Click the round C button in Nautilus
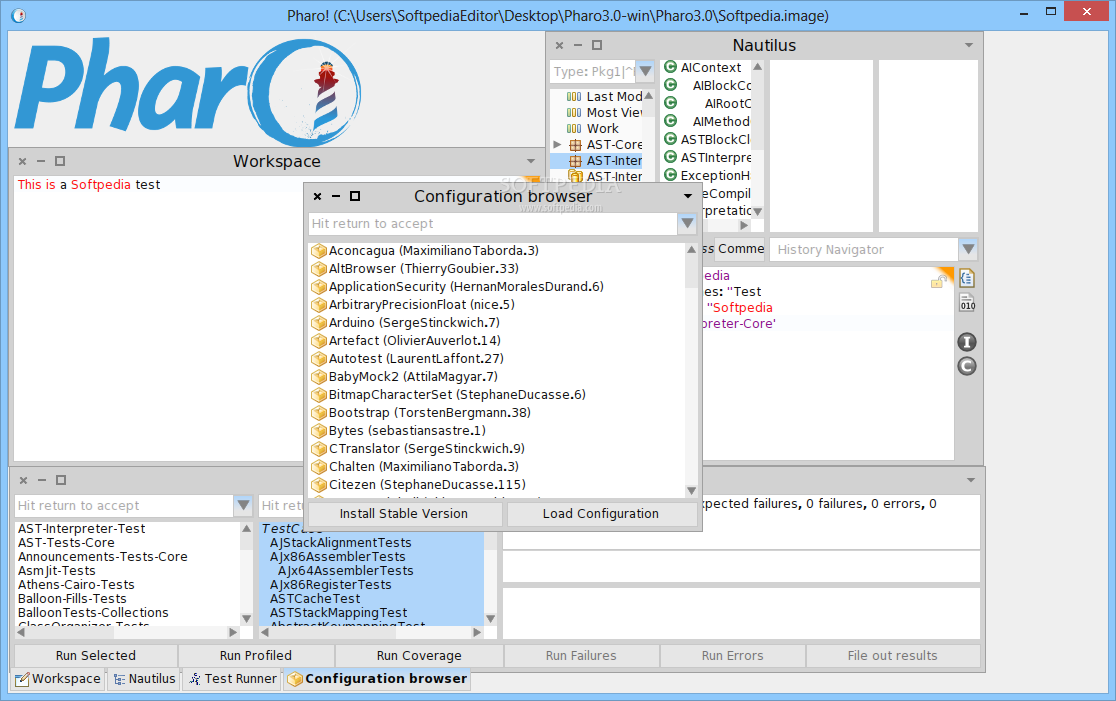Viewport: 1116px width, 701px height. click(967, 367)
